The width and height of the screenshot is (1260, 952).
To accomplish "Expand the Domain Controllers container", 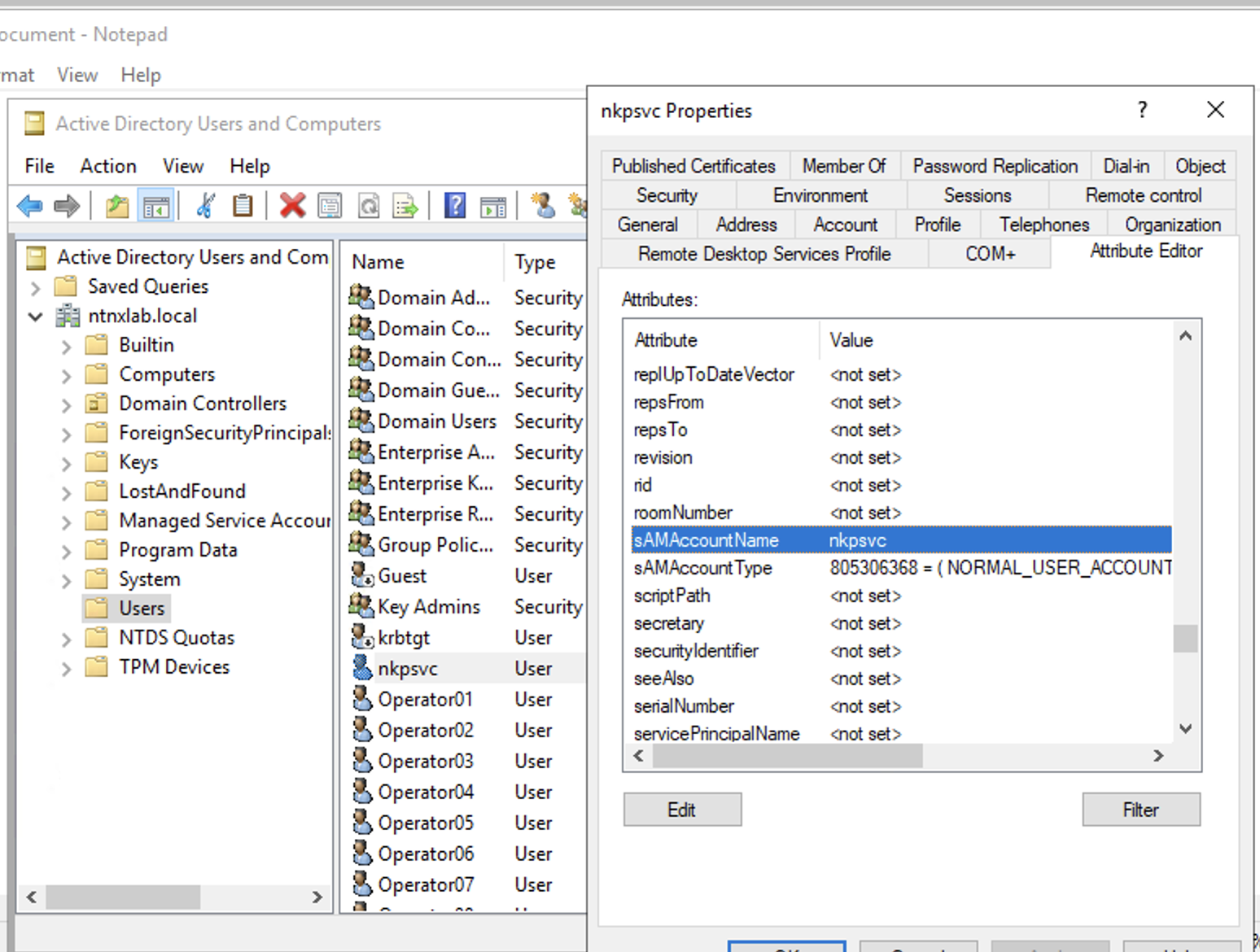I will 67,404.
